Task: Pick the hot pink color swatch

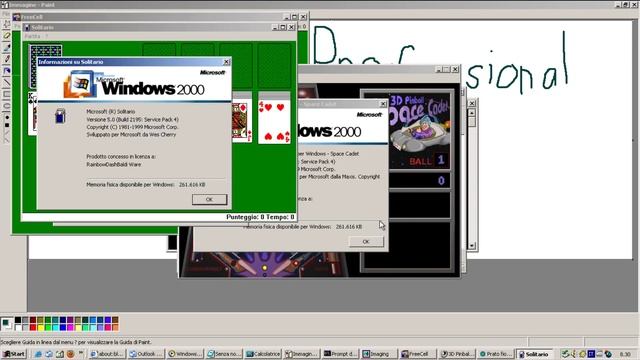Action: point(108,328)
